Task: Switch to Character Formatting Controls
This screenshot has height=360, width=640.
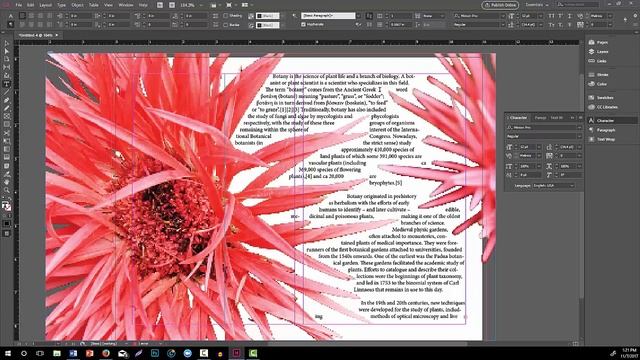Action: (11, 16)
